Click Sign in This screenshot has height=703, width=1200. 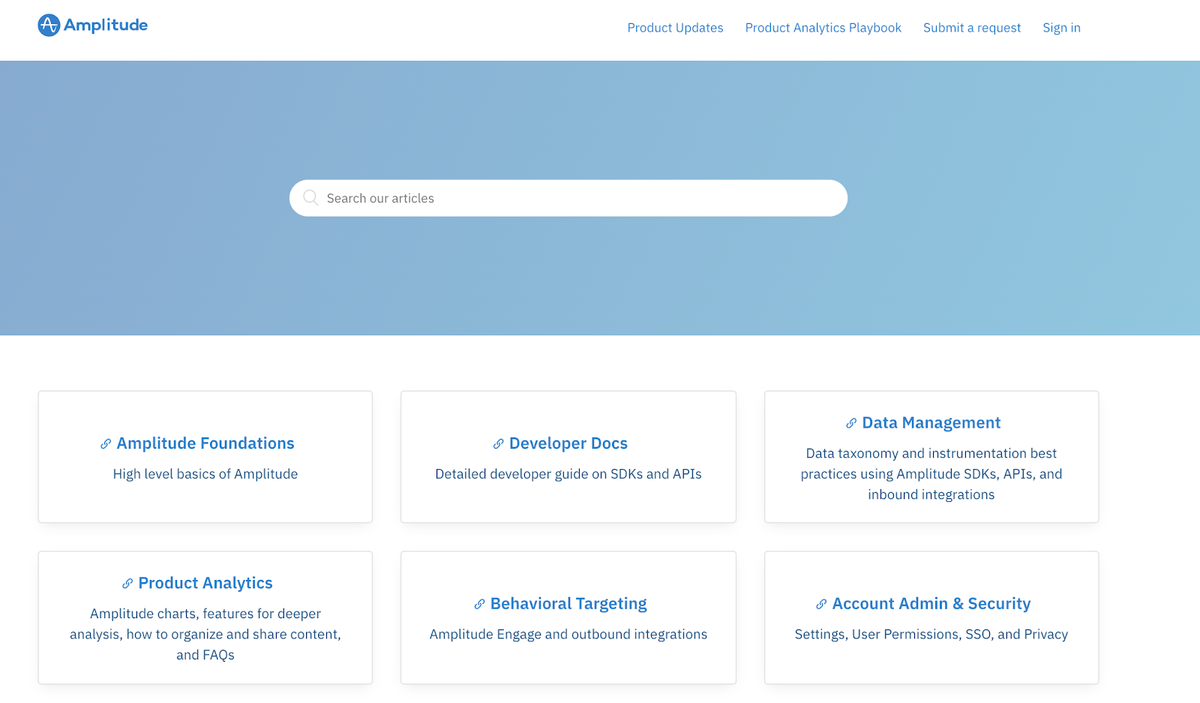(x=1061, y=28)
